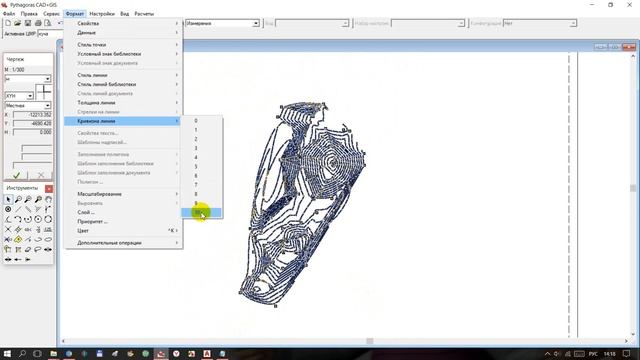This screenshot has height=360, width=640.
Task: Select the point creation tool
Action: click(x=8, y=209)
